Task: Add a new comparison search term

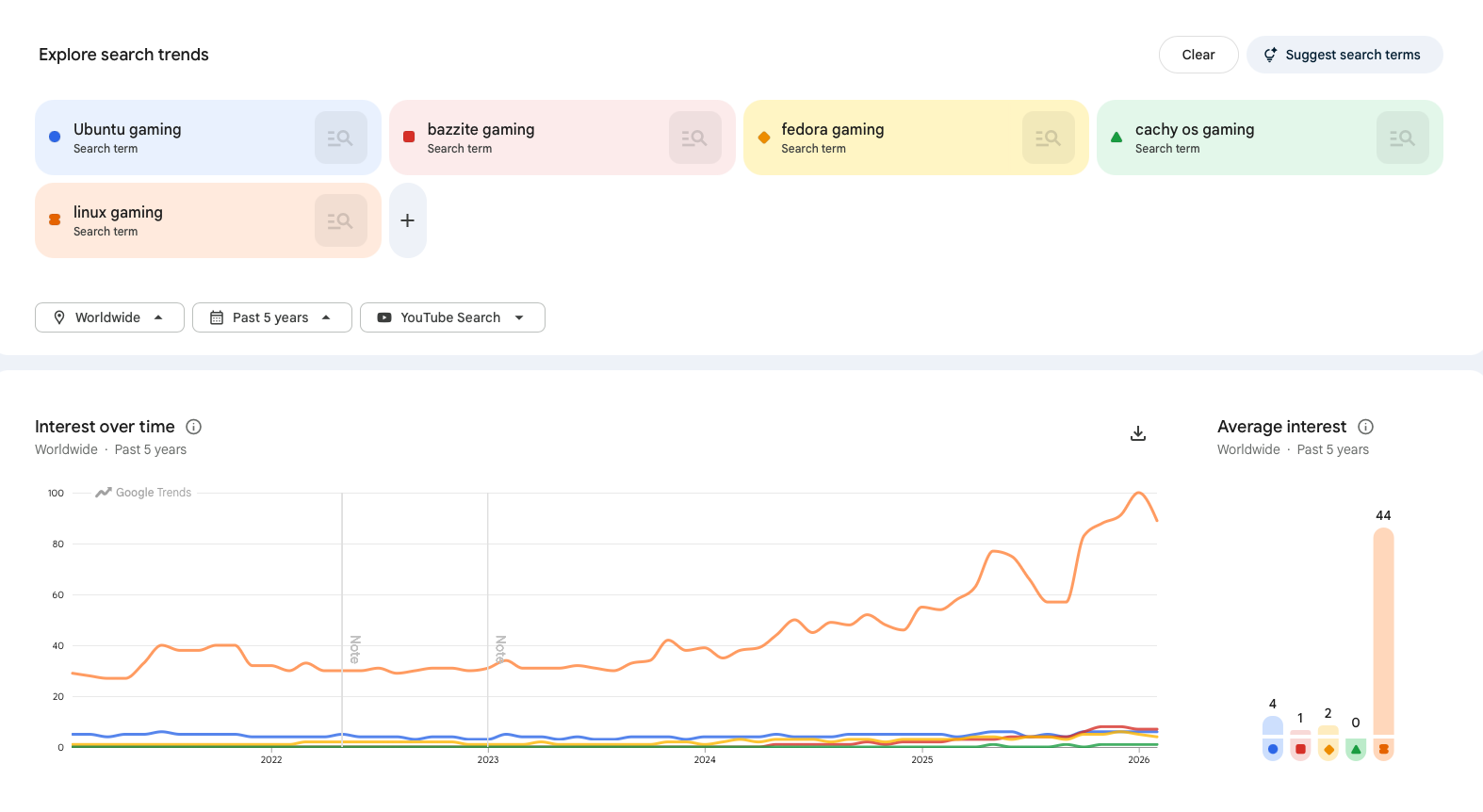Action: [x=407, y=220]
